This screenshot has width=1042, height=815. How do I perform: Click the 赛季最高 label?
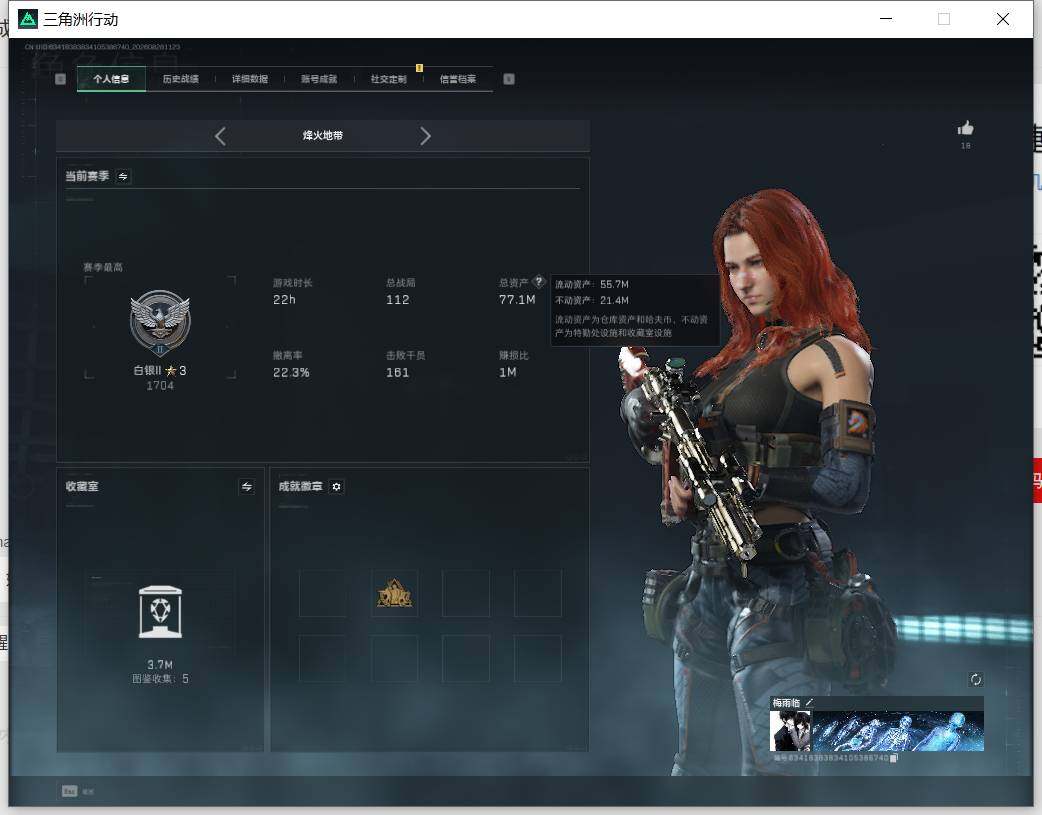click(103, 267)
